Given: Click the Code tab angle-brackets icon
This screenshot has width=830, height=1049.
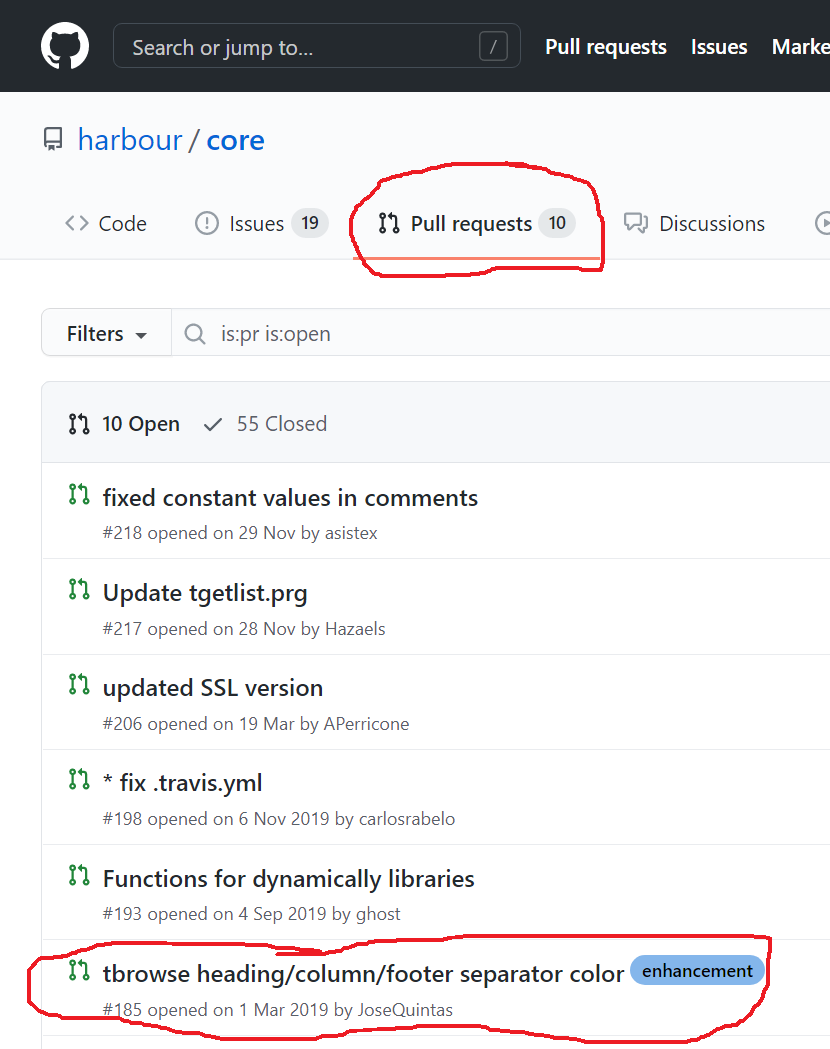Looking at the screenshot, I should pos(77,223).
